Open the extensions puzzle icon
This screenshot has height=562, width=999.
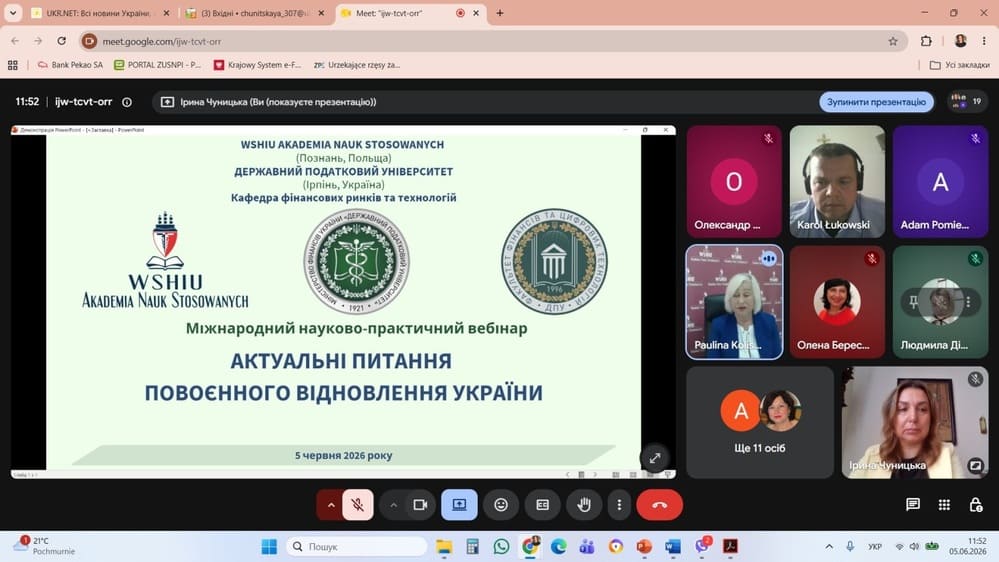point(926,41)
